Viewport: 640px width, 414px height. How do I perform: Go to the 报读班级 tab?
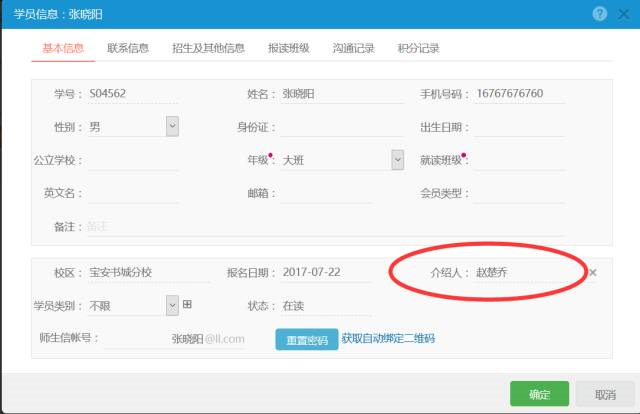(288, 48)
